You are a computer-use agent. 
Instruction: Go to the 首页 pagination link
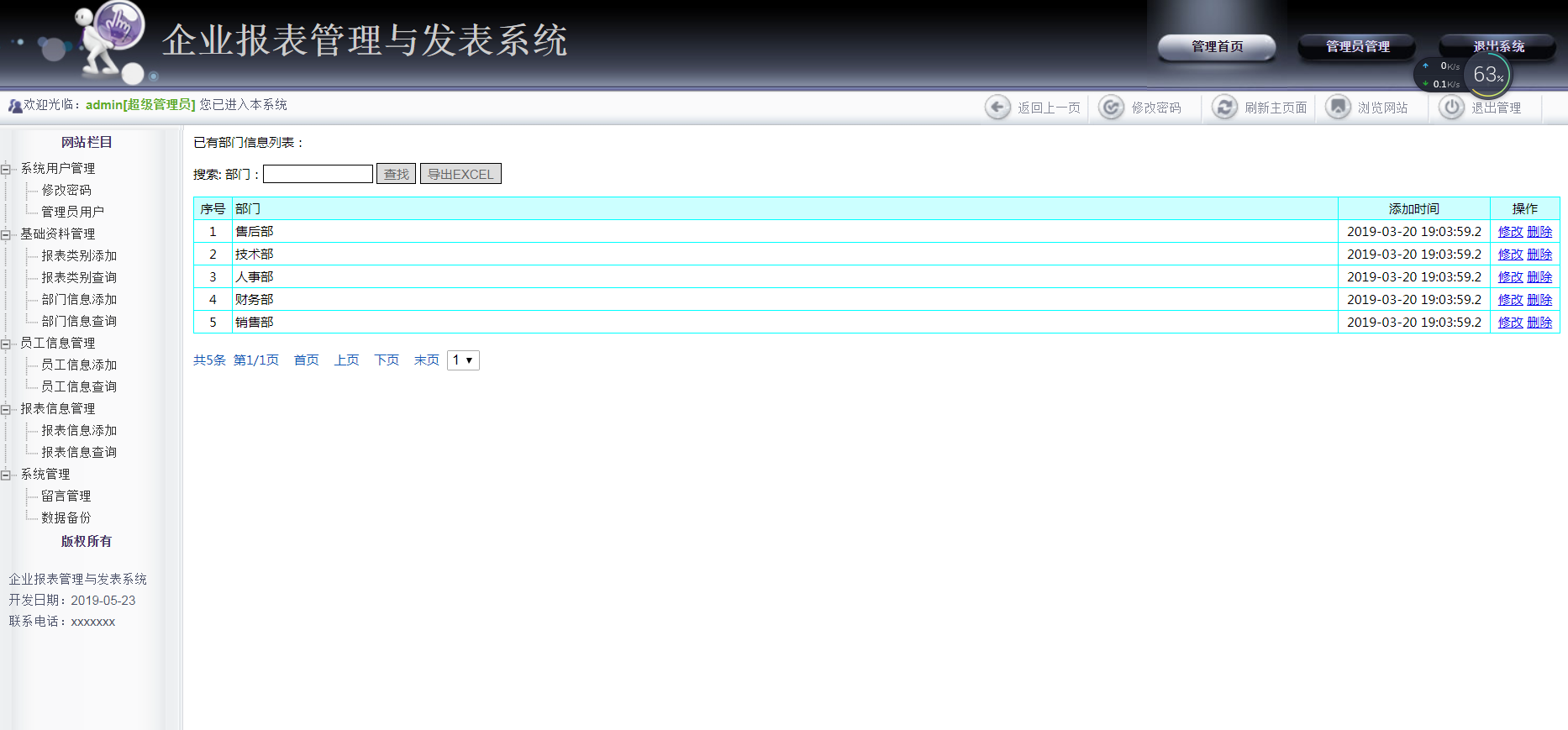[307, 360]
